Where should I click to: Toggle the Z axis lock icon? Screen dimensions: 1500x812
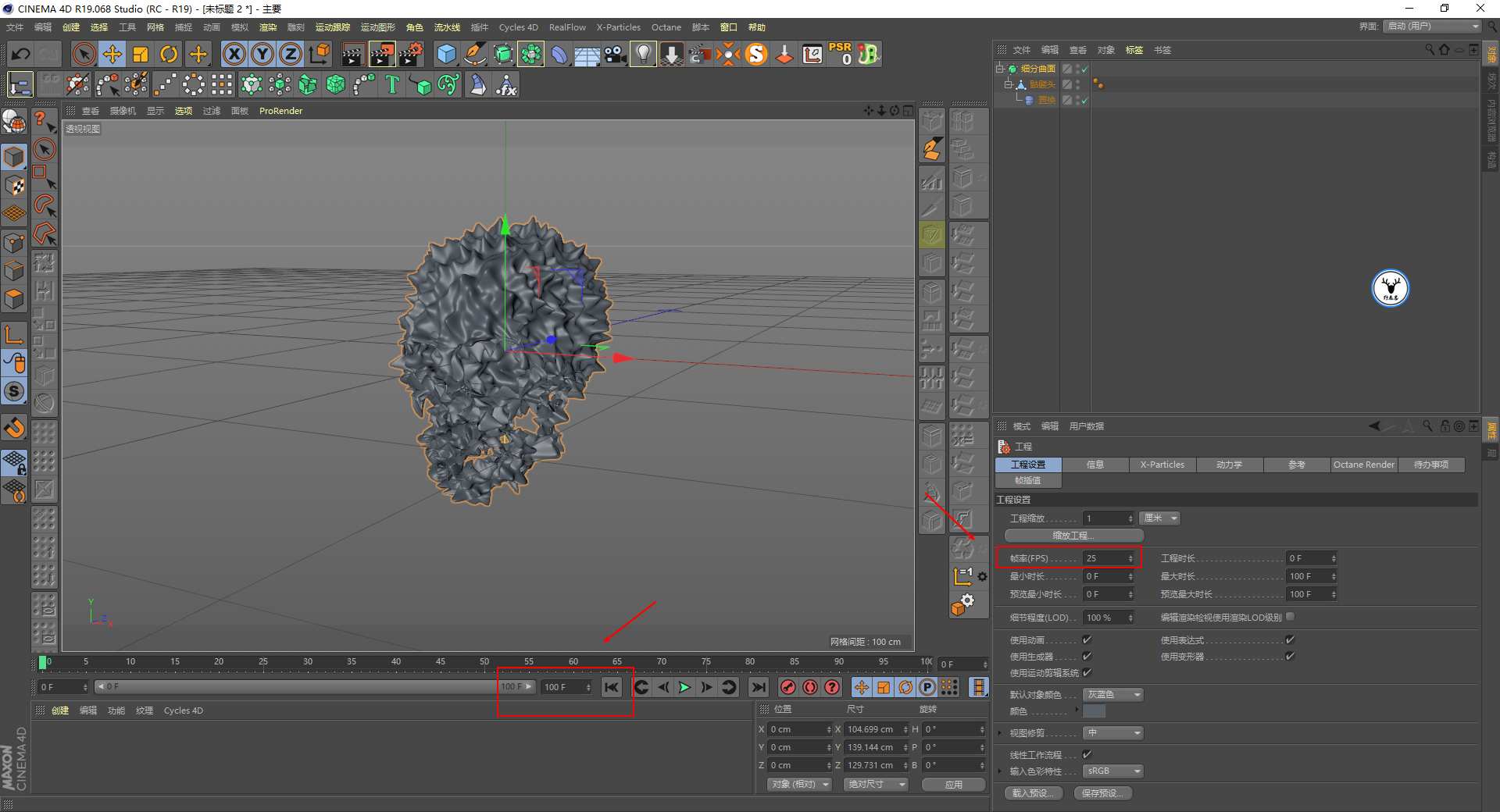pos(290,54)
